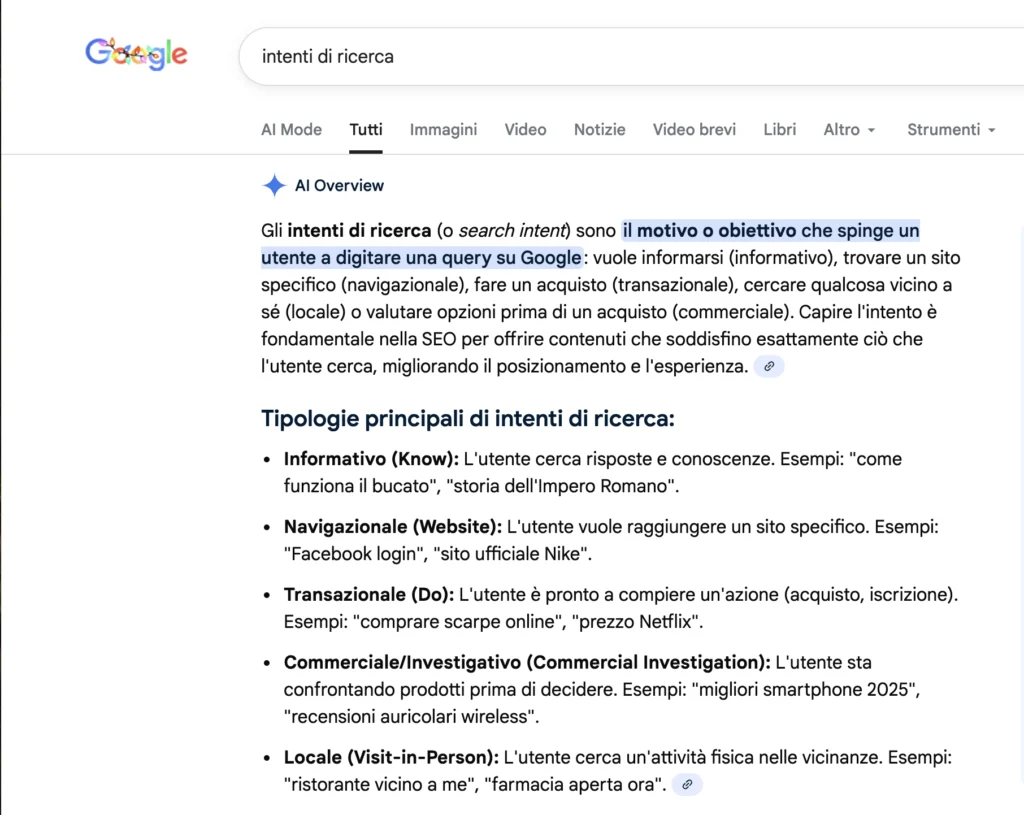Image resolution: width=1024 pixels, height=815 pixels.
Task: Expand the Altro dropdown menu
Action: pos(849,129)
